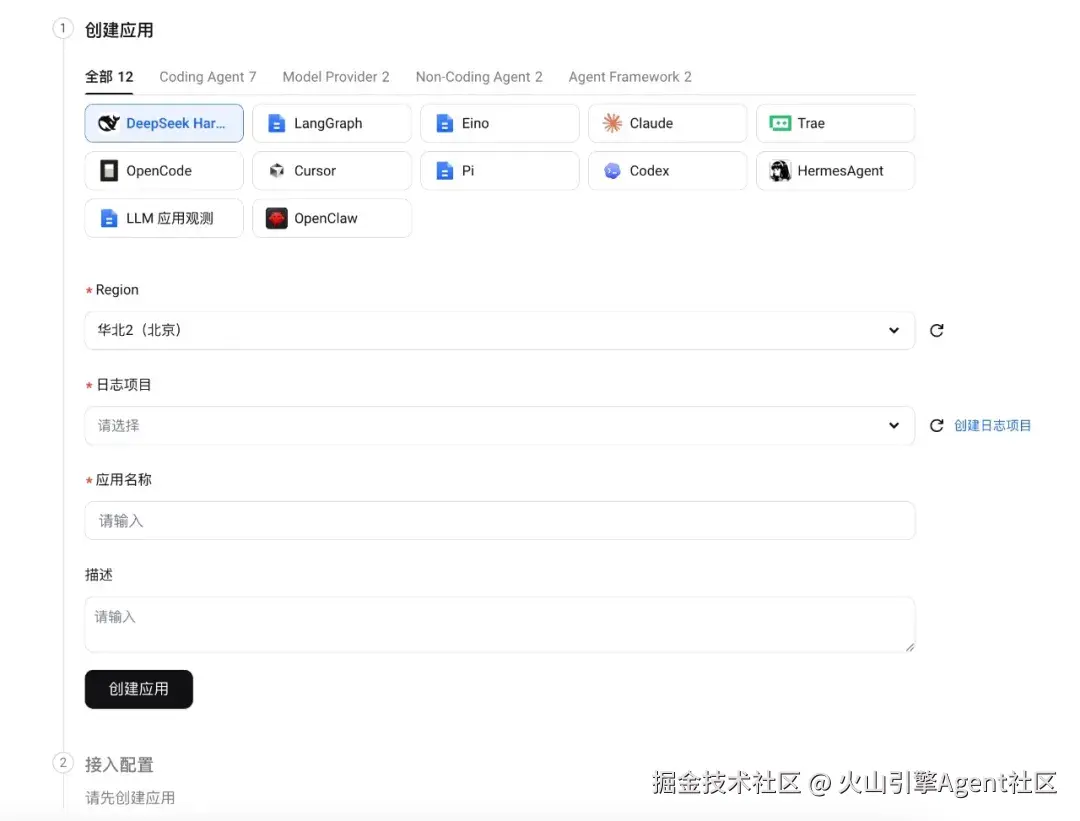The width and height of the screenshot is (1080, 821).
Task: Choose the Pi card label
Action: (468, 171)
